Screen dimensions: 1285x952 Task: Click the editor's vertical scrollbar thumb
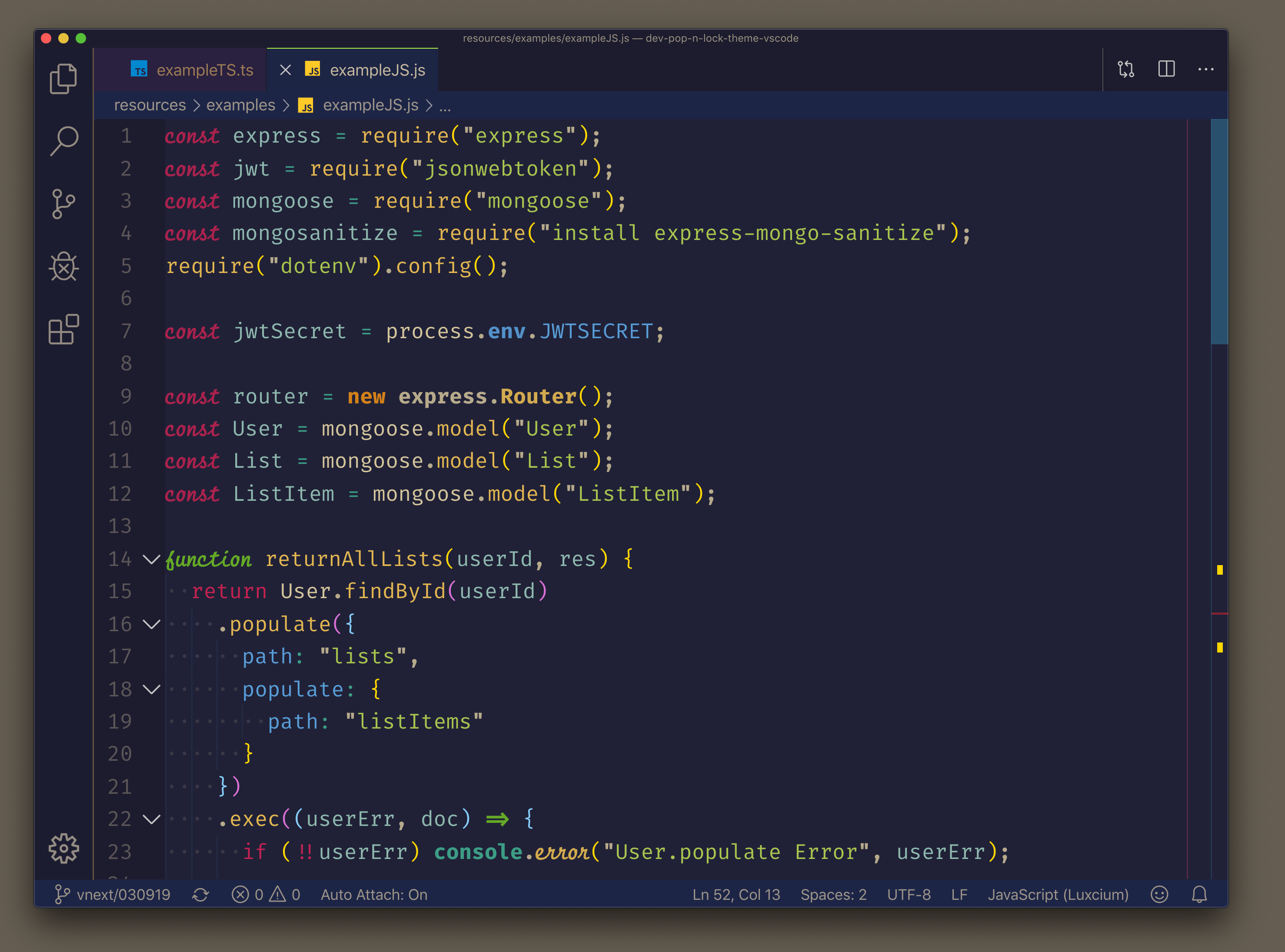click(x=1219, y=230)
